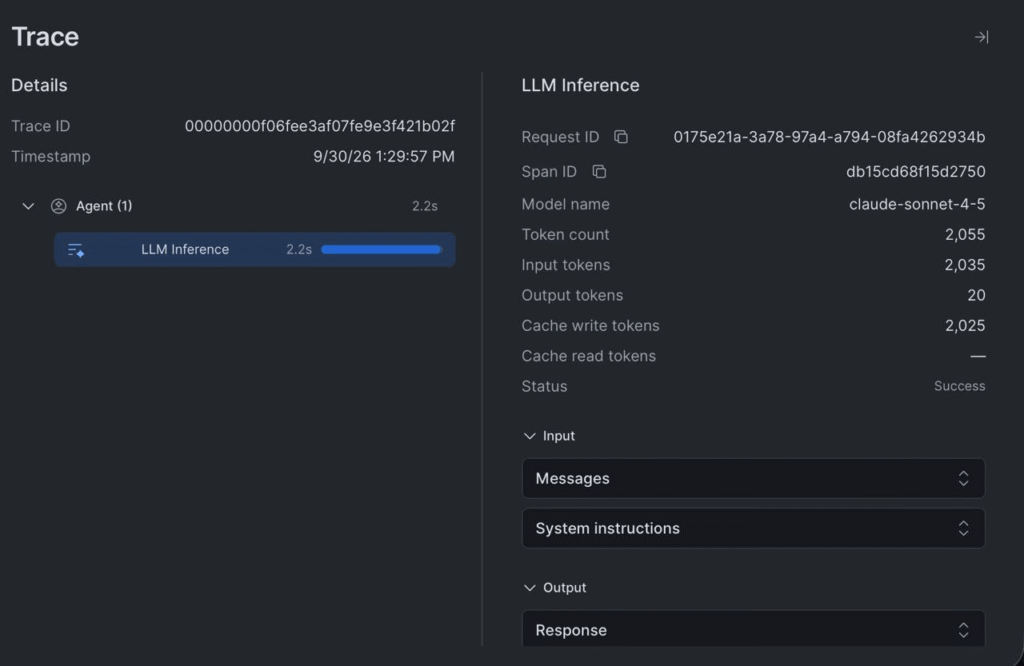Click the Input tokens value 2,035
The image size is (1024, 666).
(x=965, y=265)
